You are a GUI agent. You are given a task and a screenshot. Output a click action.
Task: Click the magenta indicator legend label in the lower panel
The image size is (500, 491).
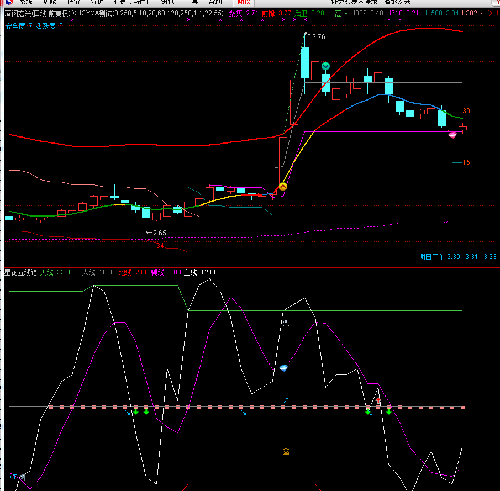[x=166, y=273]
